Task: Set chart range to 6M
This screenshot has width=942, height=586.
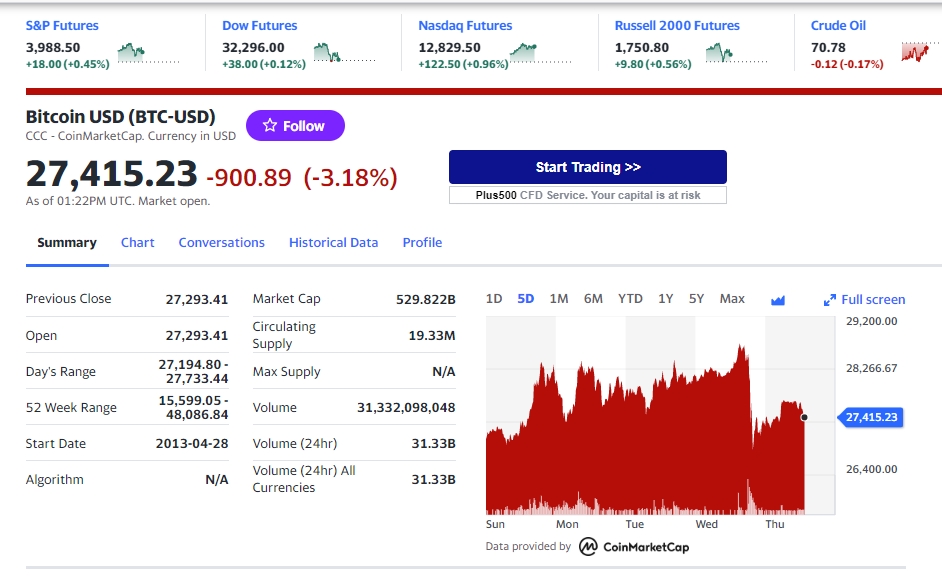Action: click(x=593, y=299)
